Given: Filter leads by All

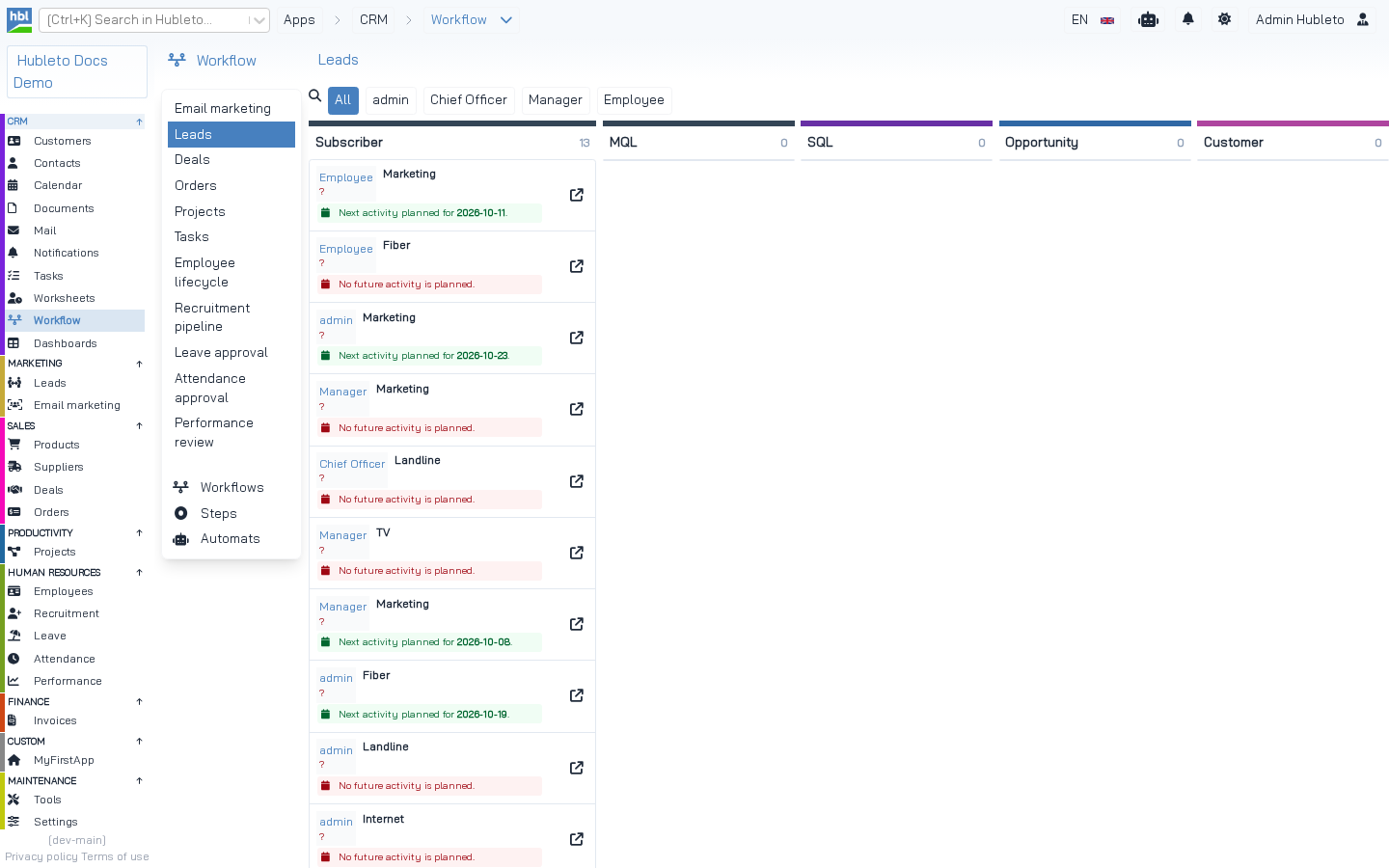Looking at the screenshot, I should [x=343, y=100].
